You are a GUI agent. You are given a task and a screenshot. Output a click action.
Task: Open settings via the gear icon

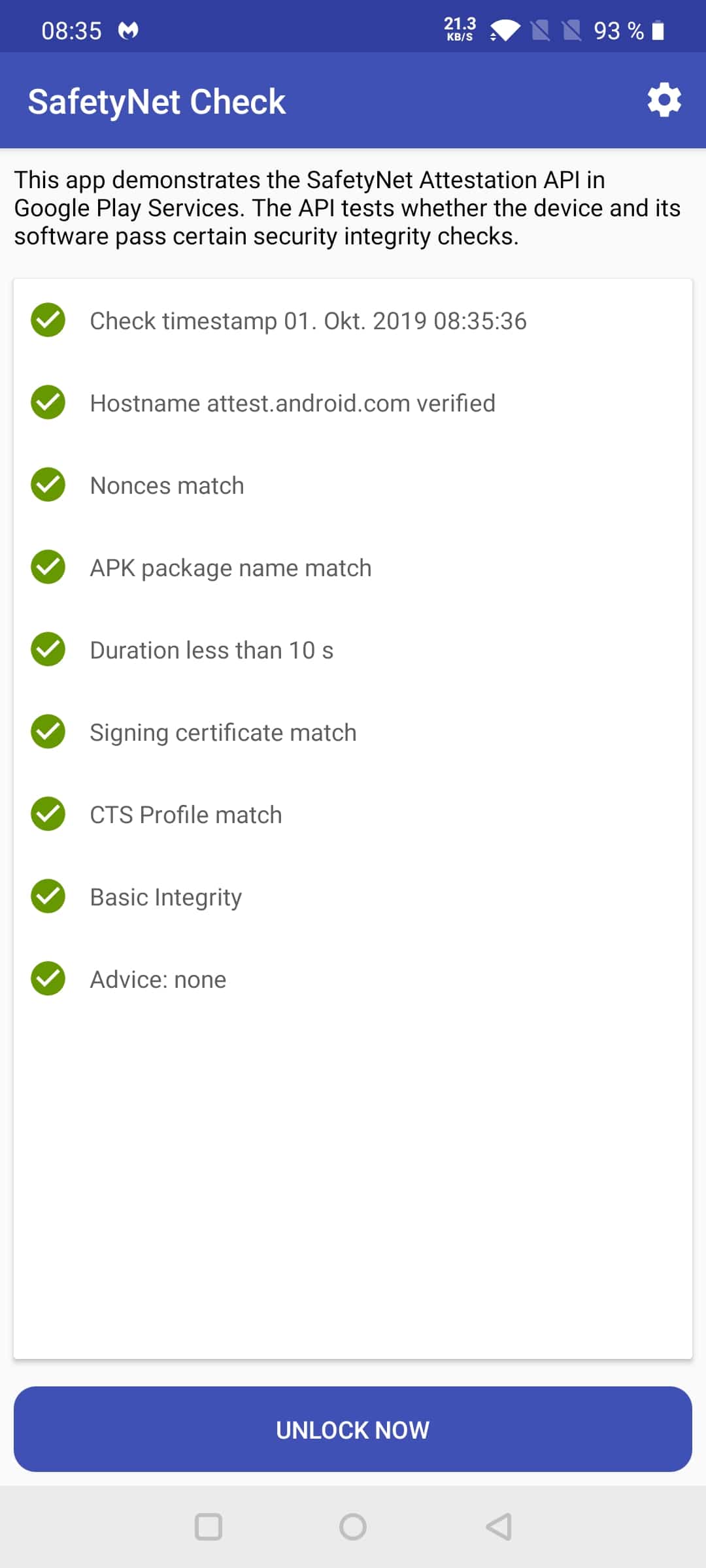(664, 100)
